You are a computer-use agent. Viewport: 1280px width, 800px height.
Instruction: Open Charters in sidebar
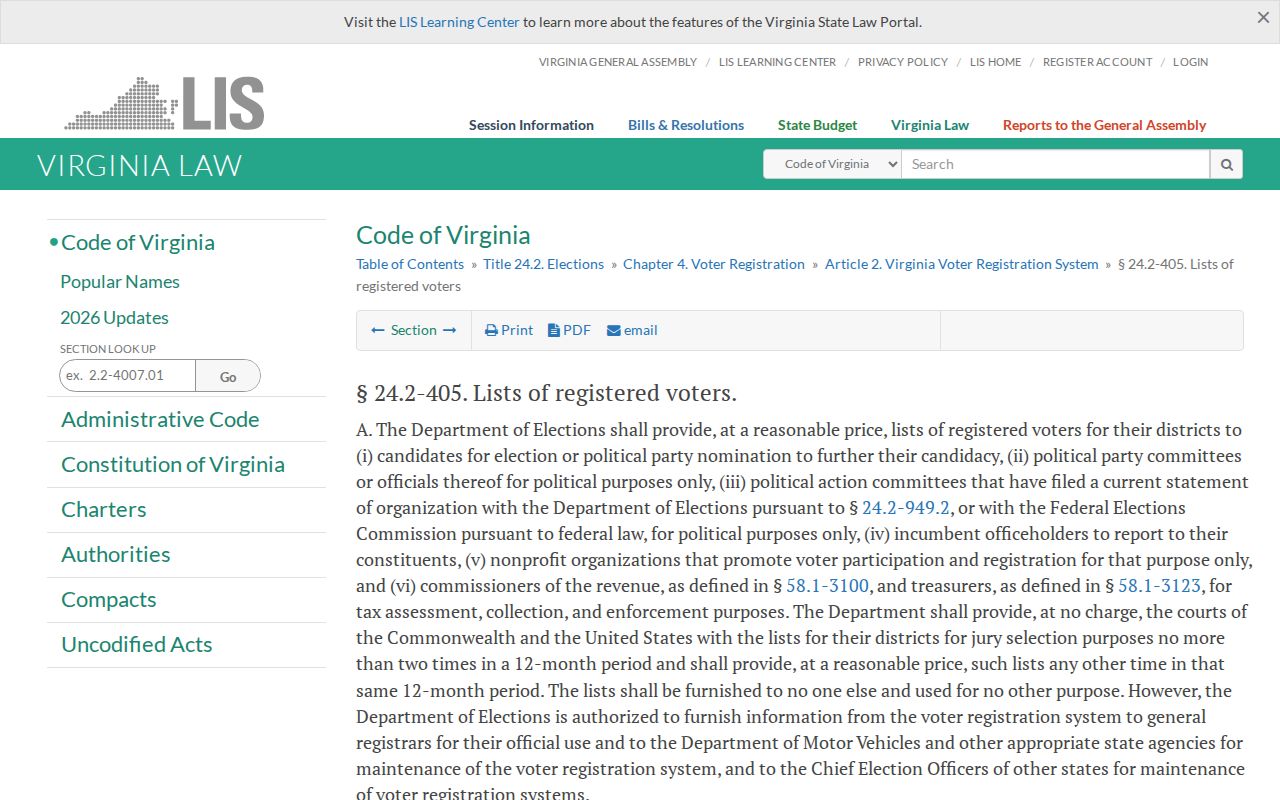104,509
